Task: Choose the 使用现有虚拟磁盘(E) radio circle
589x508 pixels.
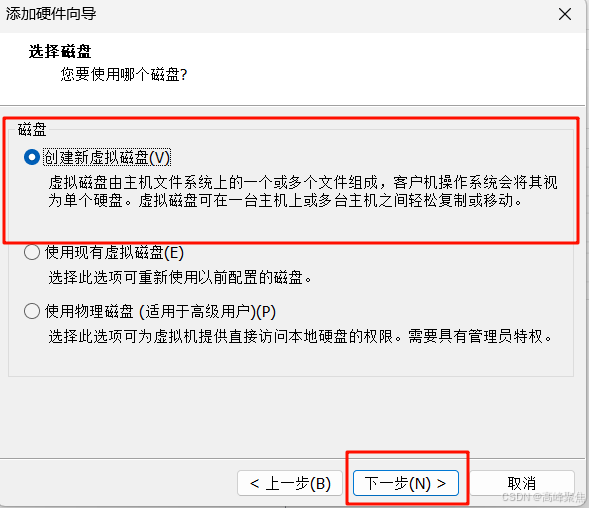Action: [x=32, y=252]
